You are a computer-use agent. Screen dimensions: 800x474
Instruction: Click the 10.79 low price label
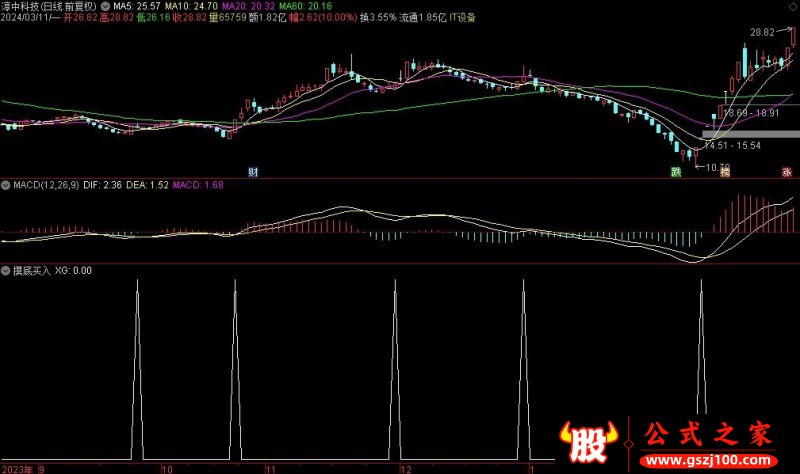tap(716, 166)
